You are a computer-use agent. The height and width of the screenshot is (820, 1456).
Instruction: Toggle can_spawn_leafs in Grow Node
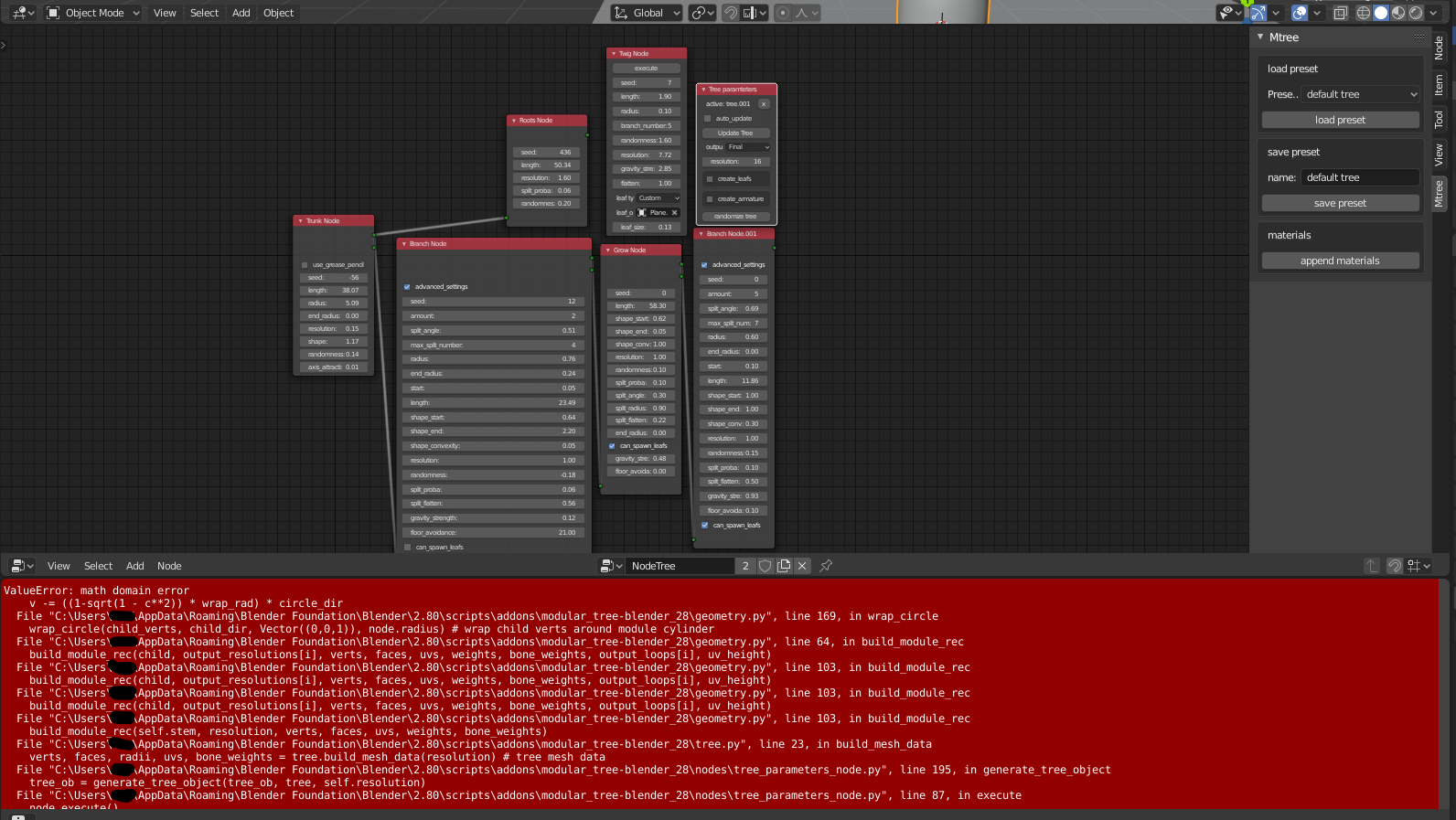point(612,446)
